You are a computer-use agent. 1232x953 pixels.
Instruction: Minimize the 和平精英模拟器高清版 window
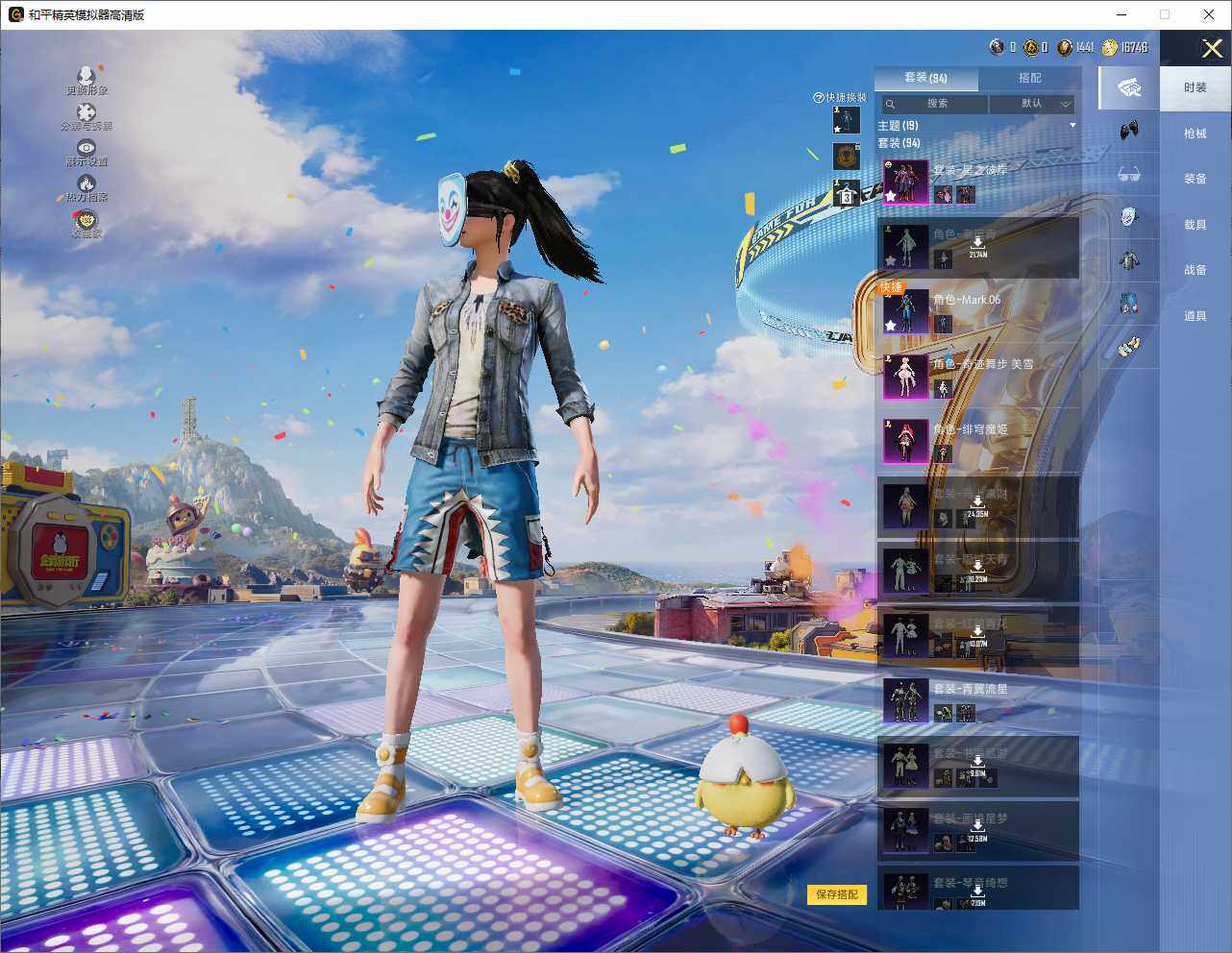pos(1121,14)
